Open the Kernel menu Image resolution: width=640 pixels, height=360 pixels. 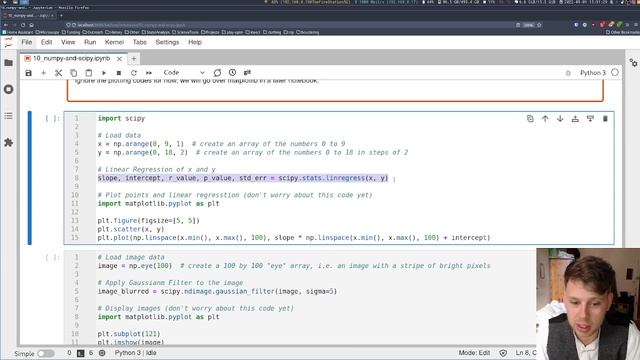[x=114, y=42]
